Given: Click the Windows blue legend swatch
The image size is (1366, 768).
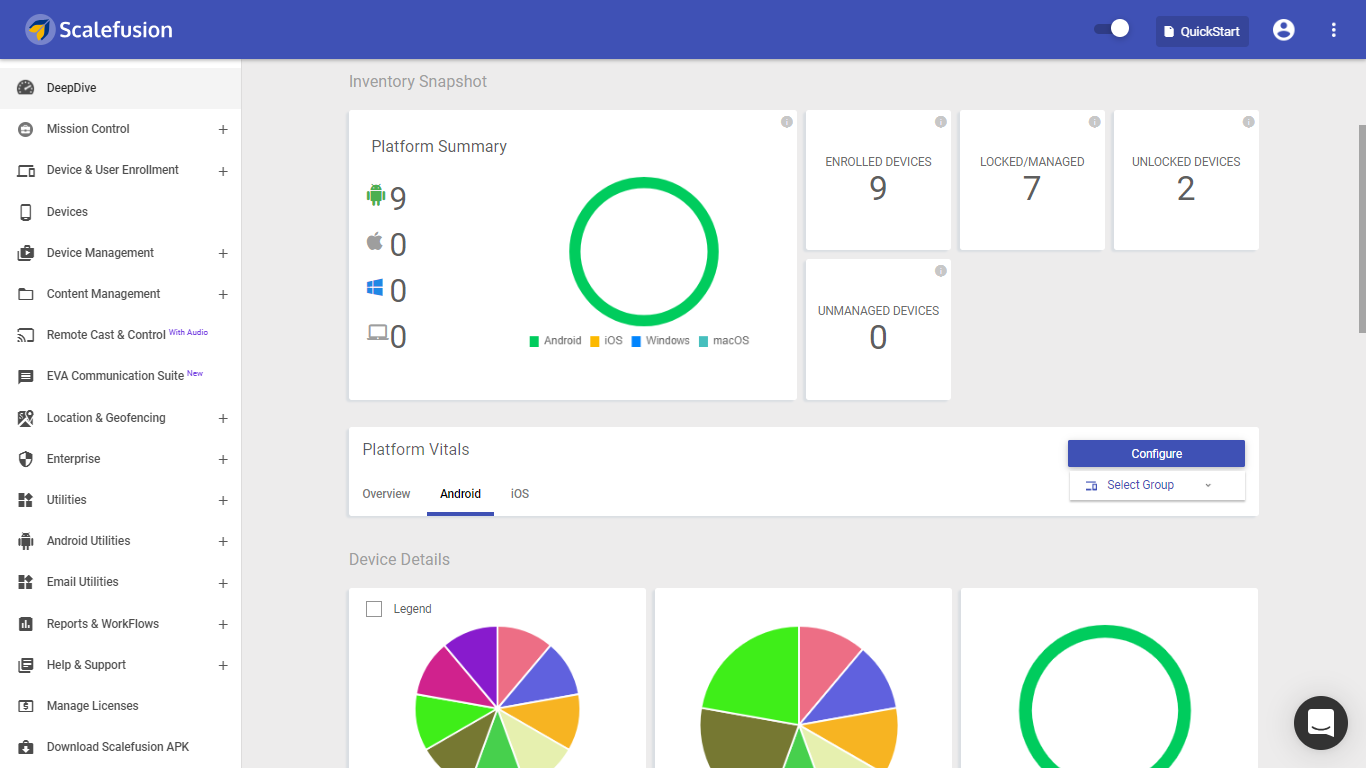Looking at the screenshot, I should [636, 341].
